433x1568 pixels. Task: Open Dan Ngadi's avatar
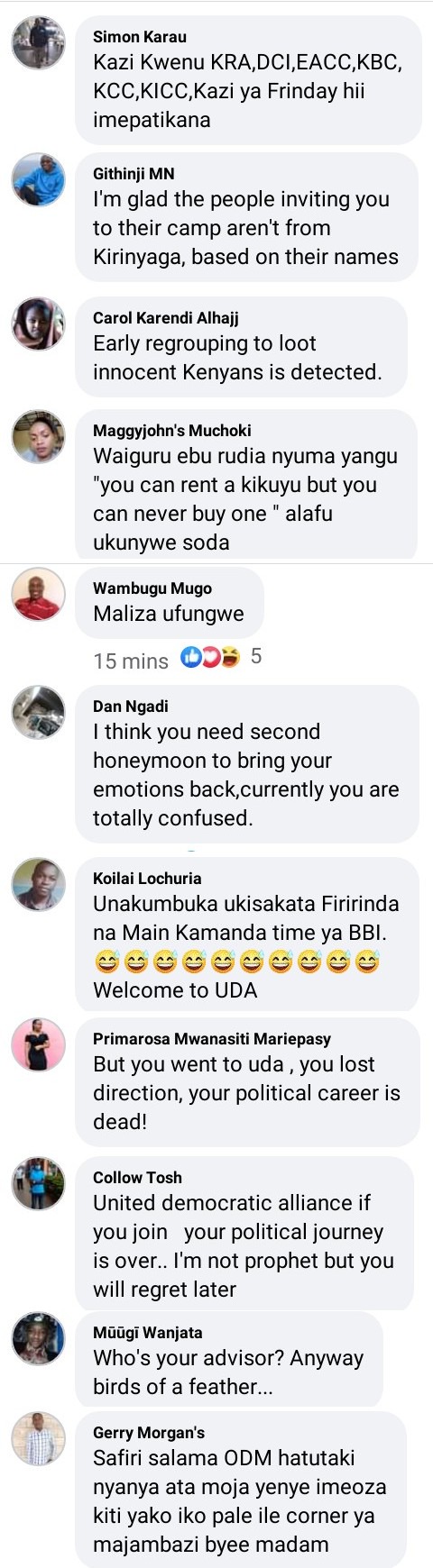(38, 712)
